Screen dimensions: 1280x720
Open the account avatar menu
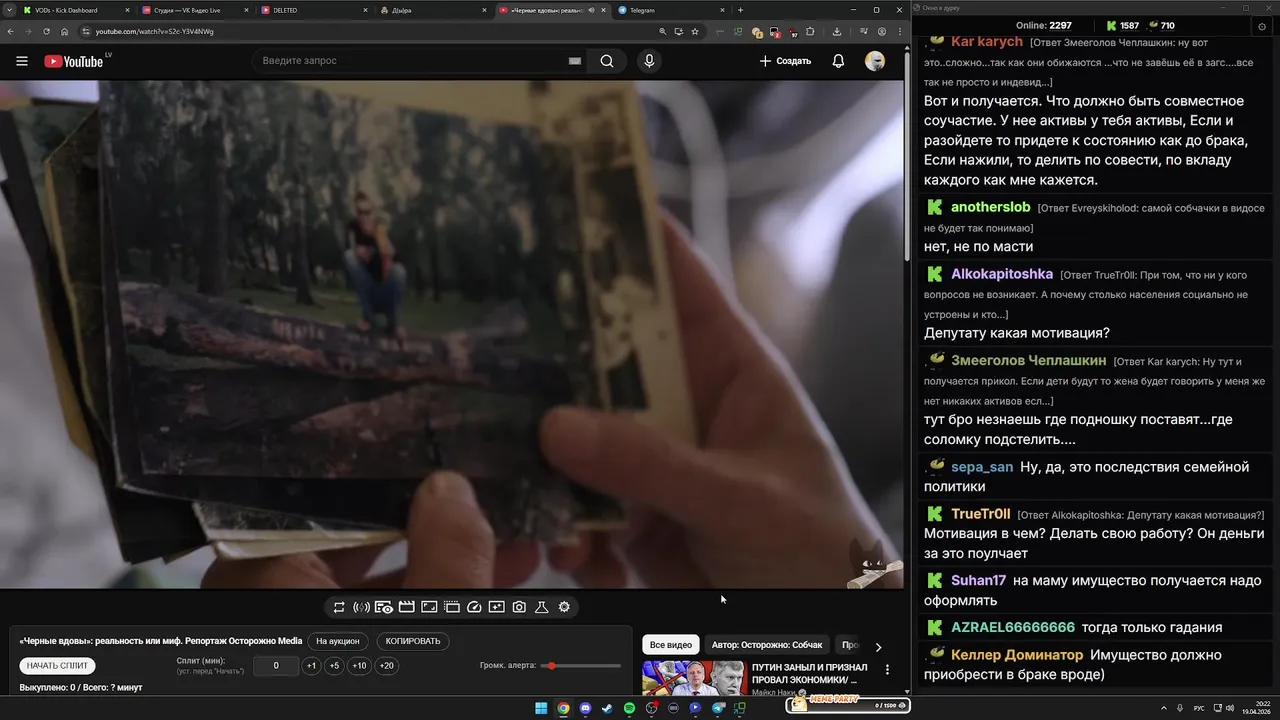point(875,61)
